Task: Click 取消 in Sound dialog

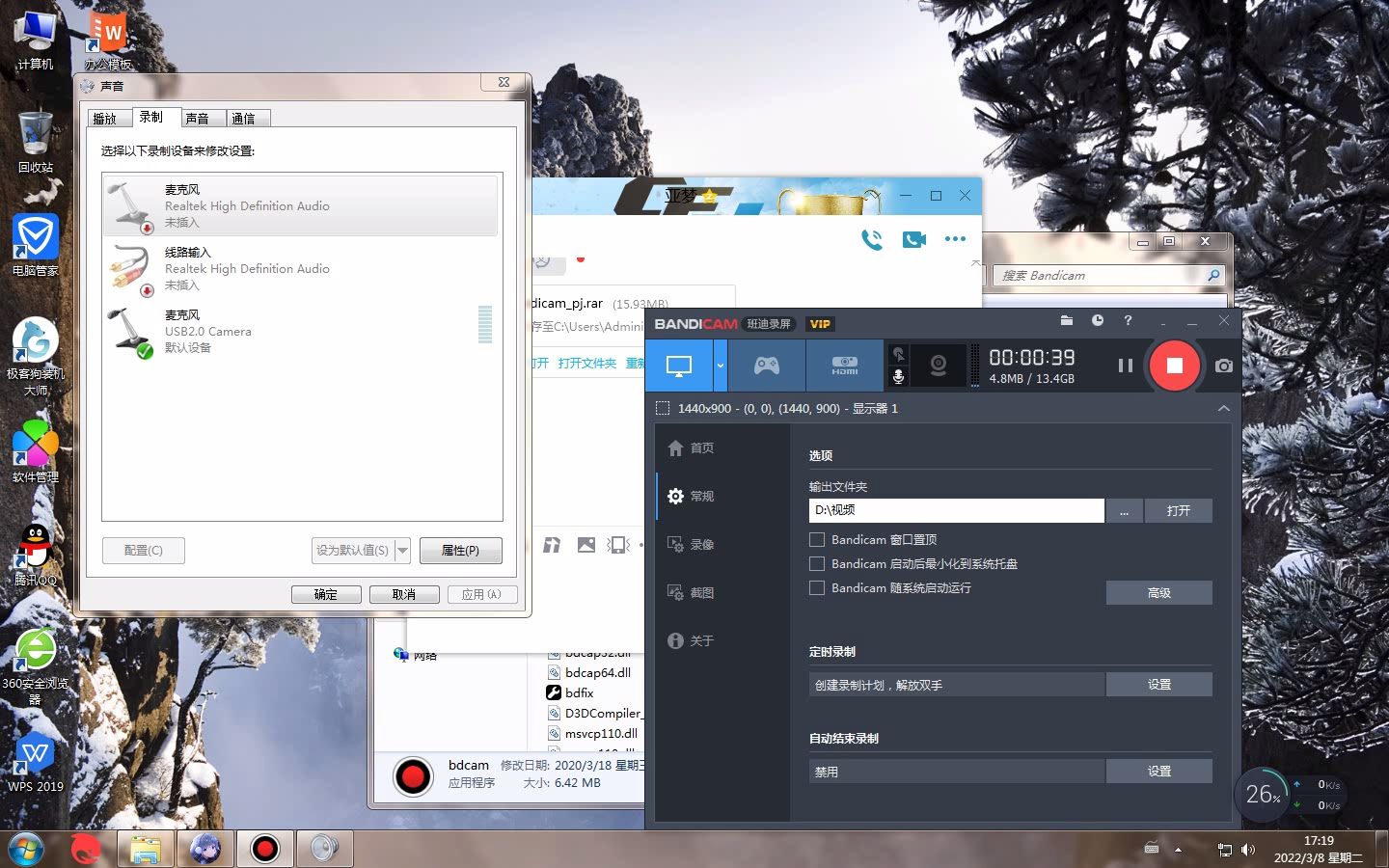Action: pos(404,595)
